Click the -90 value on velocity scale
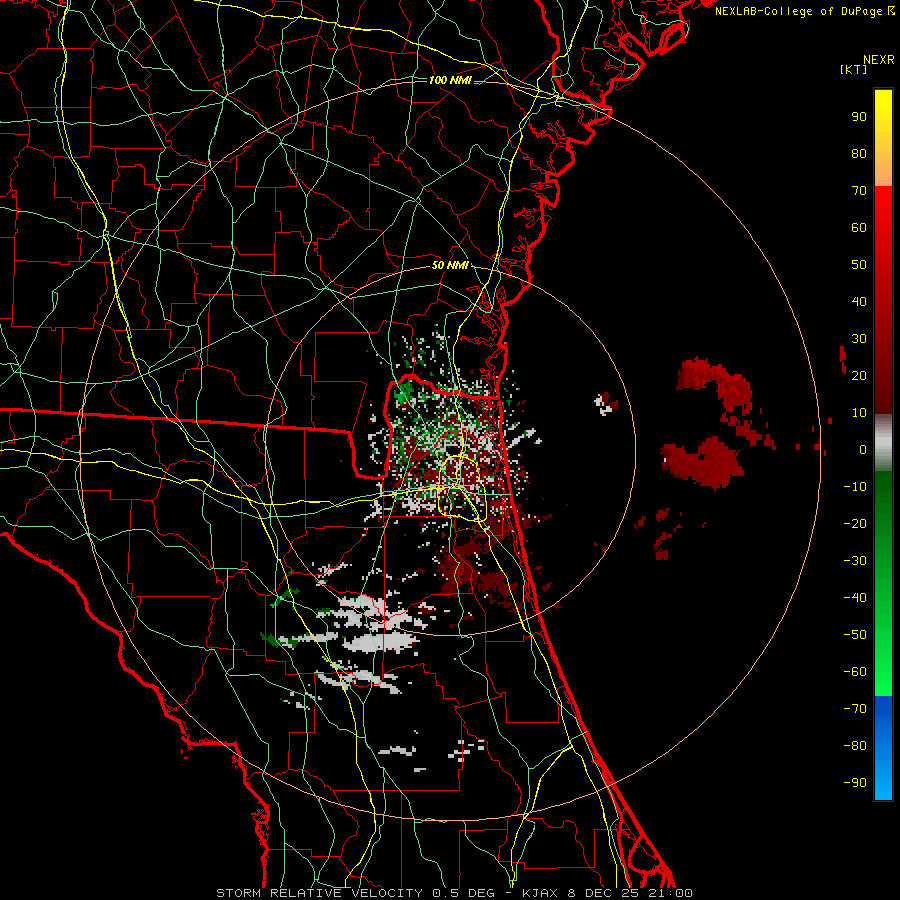This screenshot has width=900, height=900. (855, 783)
